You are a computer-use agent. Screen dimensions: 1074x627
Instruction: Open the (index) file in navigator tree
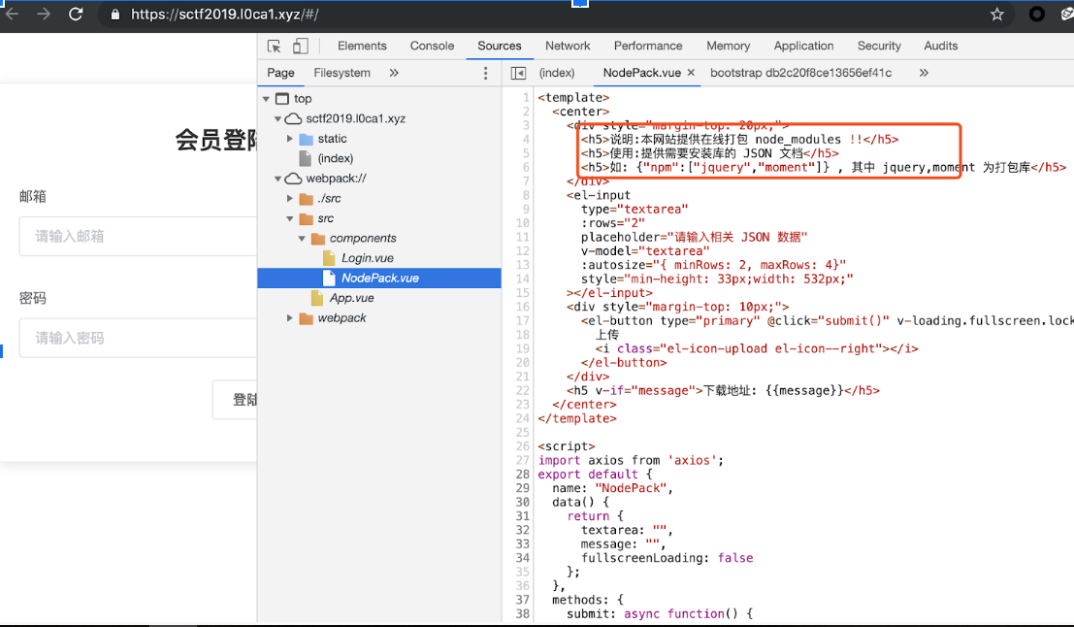(335, 158)
